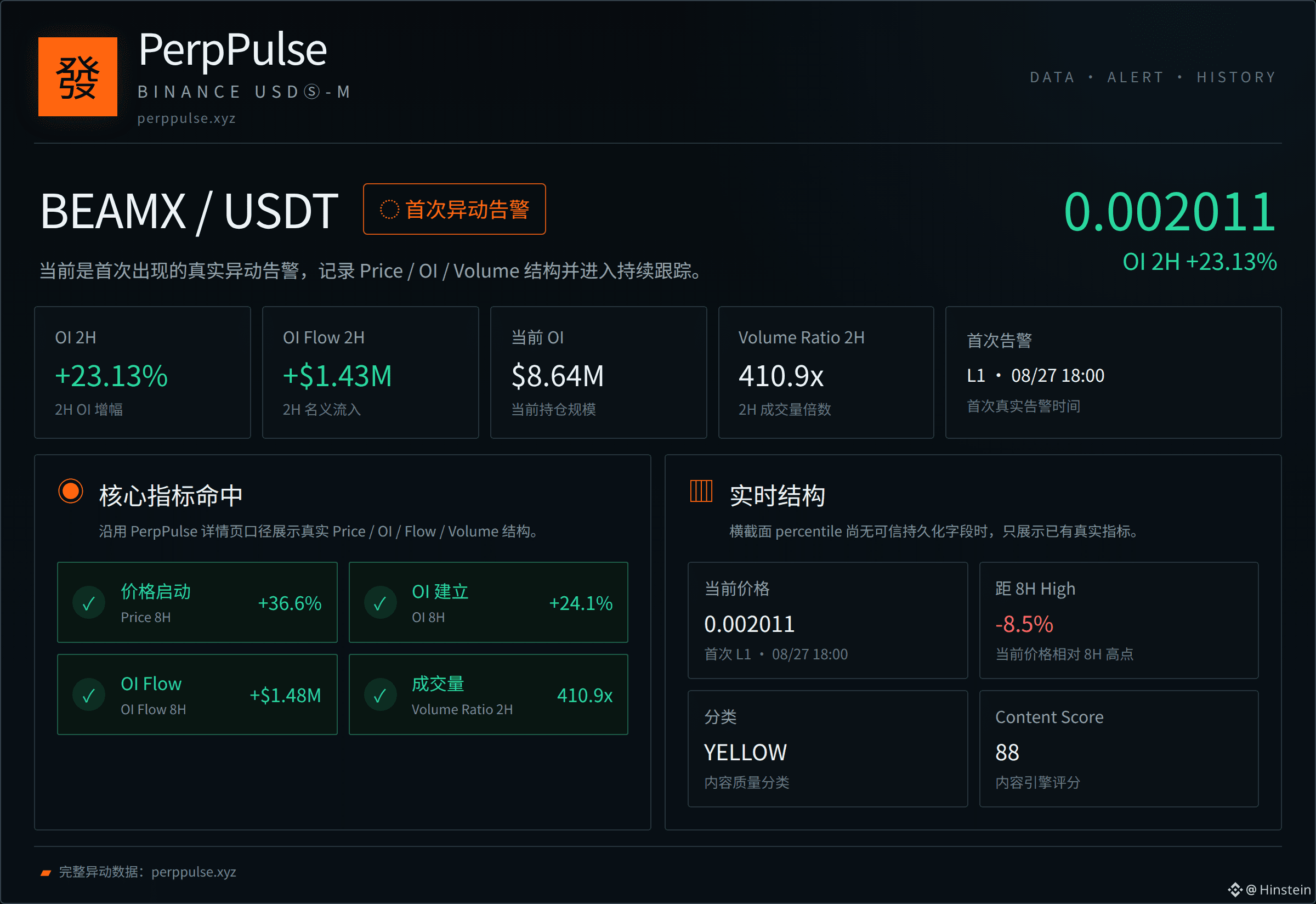Click the 410.9x Volume Ratio 2H value

[781, 376]
